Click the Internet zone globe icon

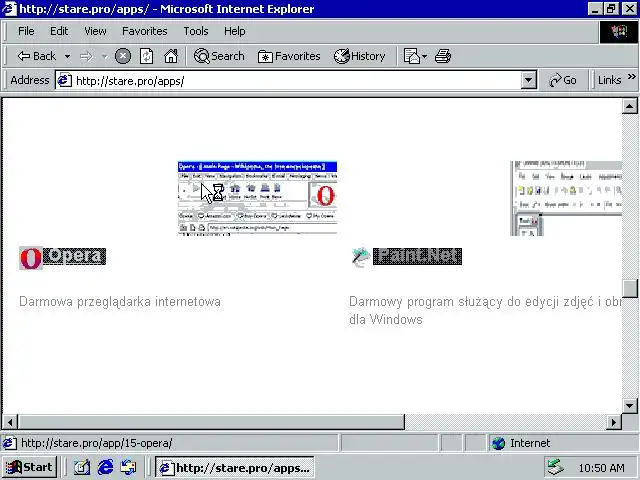pyautogui.click(x=498, y=443)
